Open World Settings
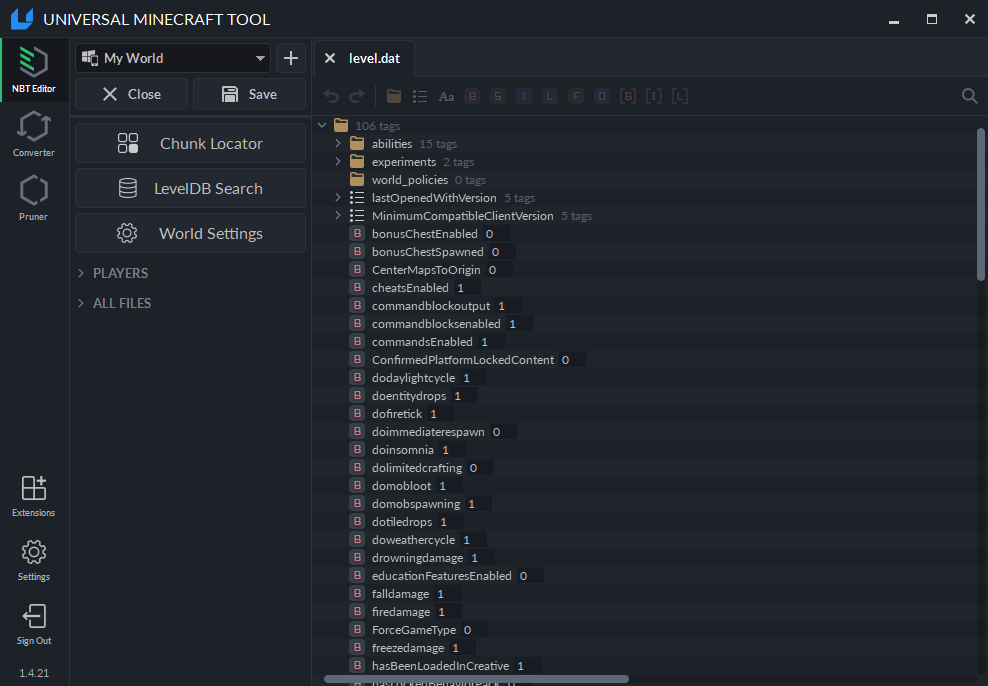Screen dimensions: 988x686 click(190, 233)
